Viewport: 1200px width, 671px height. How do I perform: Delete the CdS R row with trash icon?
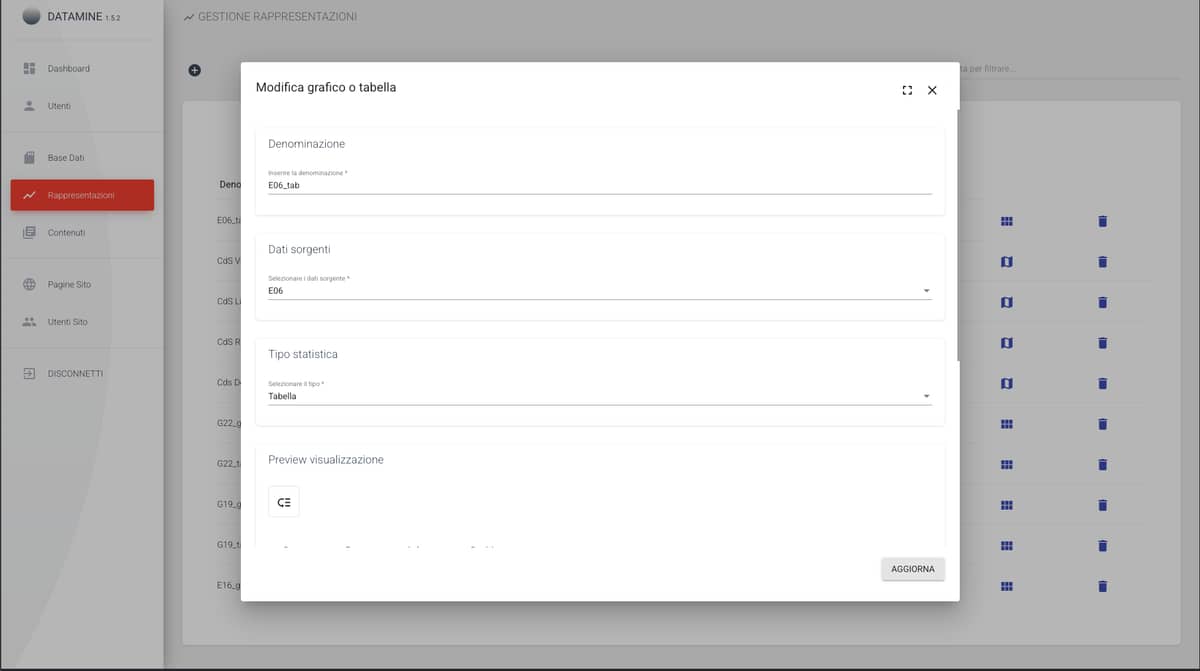tap(1103, 342)
